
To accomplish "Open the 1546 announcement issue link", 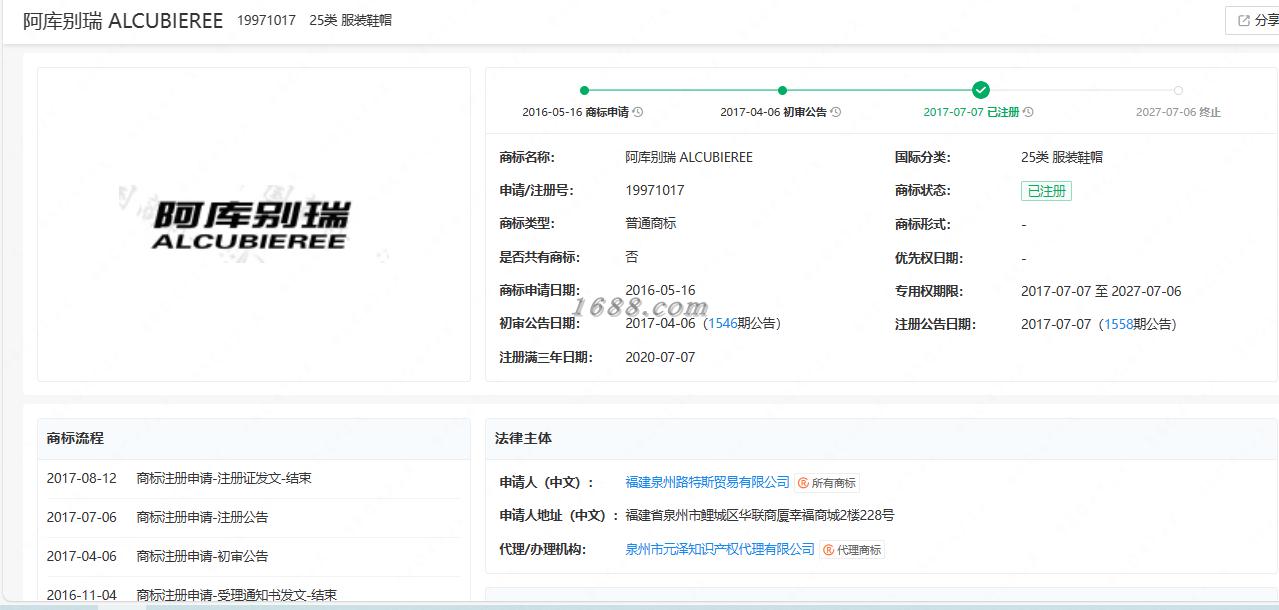I will [x=722, y=323].
